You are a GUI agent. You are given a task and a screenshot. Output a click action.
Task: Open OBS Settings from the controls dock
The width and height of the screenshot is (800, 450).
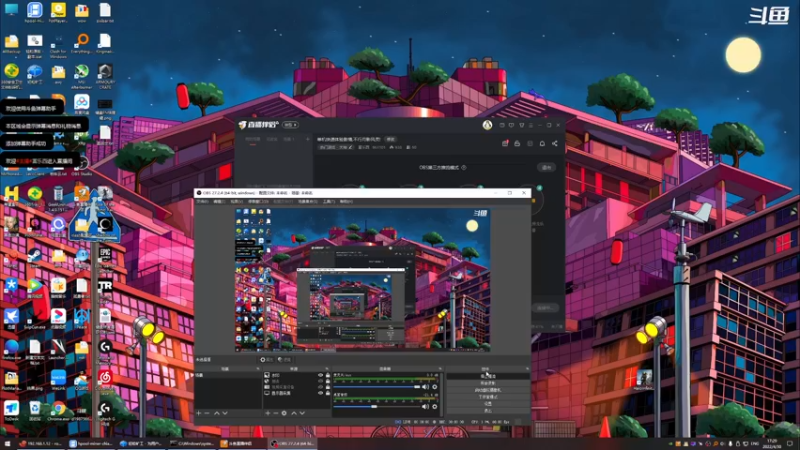[488, 404]
